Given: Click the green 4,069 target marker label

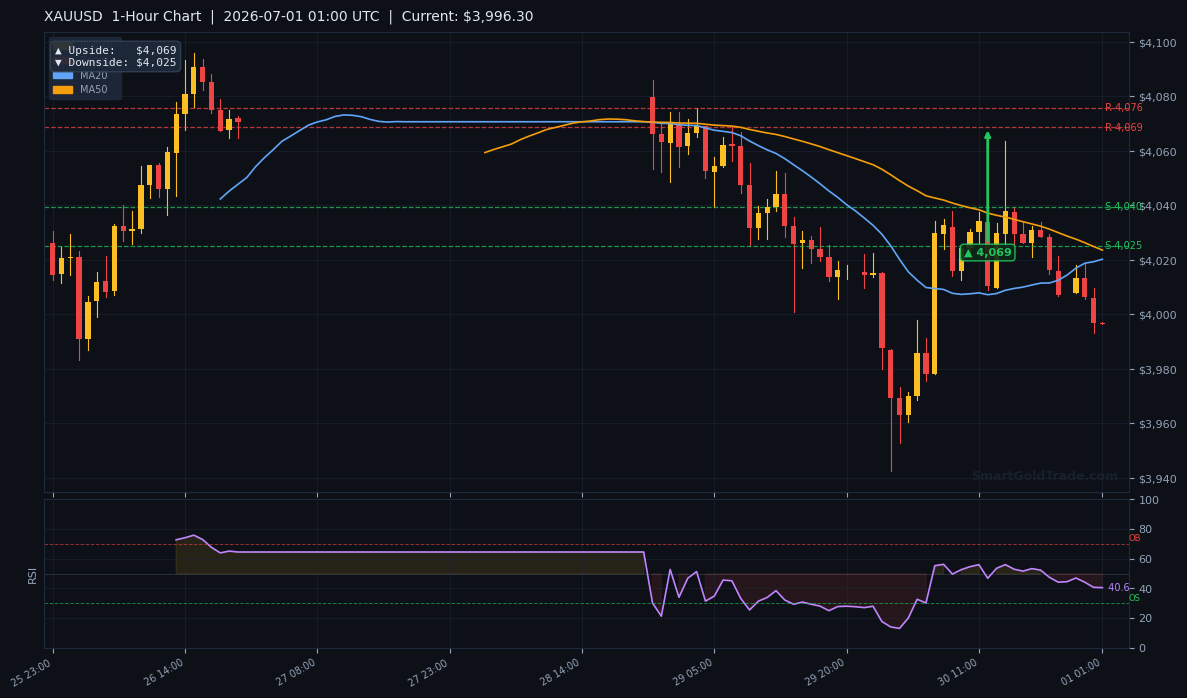Looking at the screenshot, I should pos(987,253).
